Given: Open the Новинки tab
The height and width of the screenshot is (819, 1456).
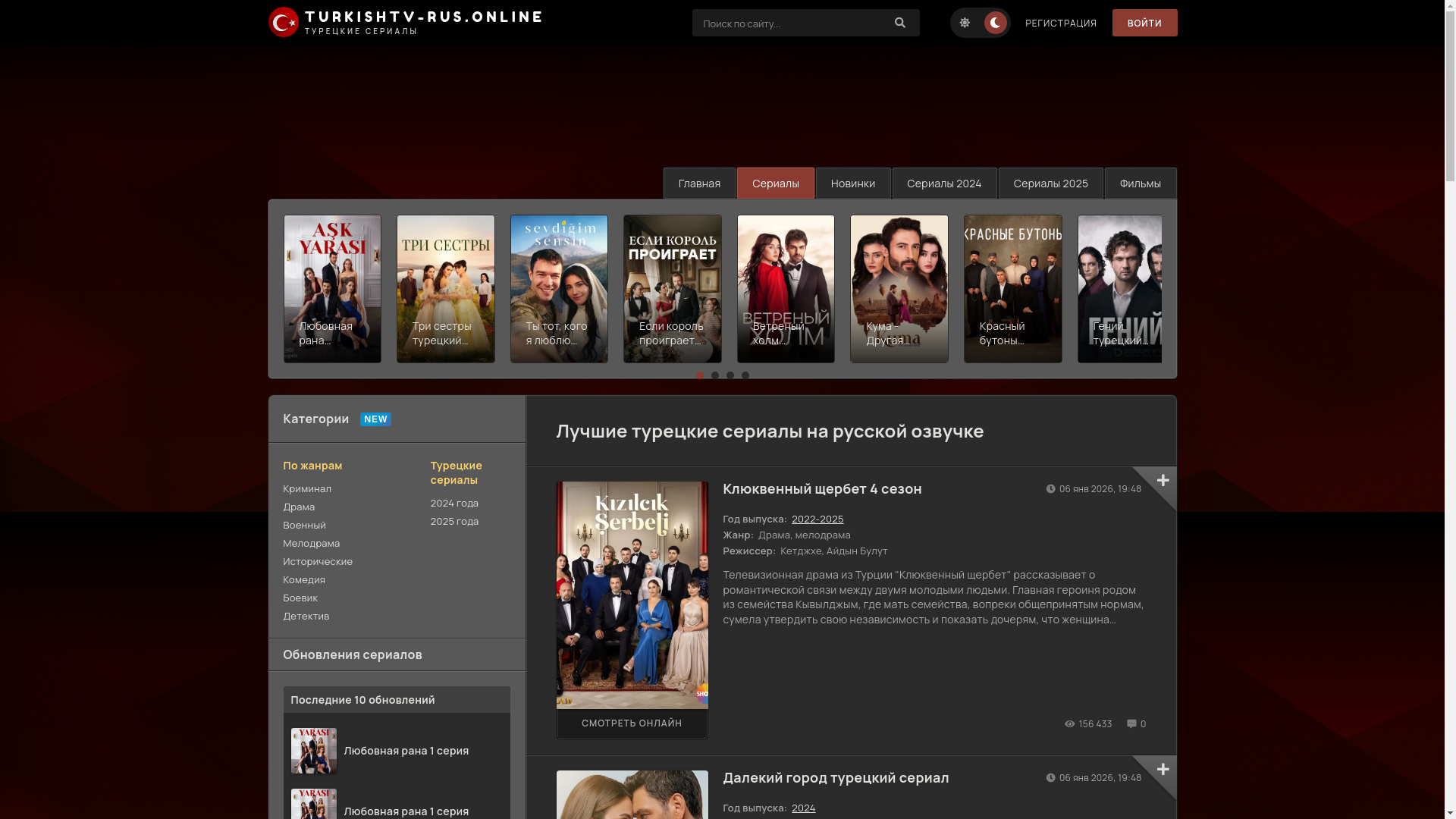Looking at the screenshot, I should pyautogui.click(x=852, y=184).
